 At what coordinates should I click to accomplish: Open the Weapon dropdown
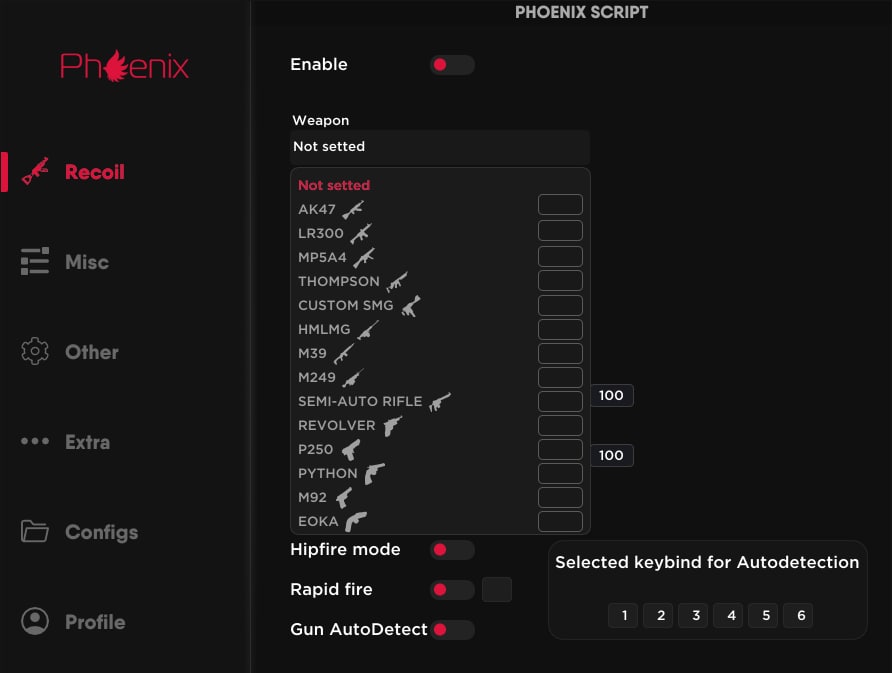[440, 147]
